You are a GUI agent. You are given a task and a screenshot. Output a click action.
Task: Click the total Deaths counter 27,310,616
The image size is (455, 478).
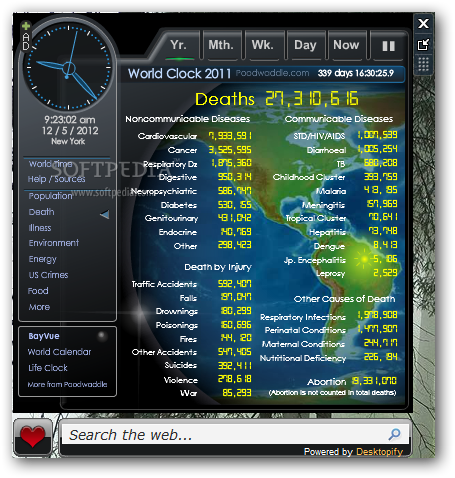coord(312,99)
